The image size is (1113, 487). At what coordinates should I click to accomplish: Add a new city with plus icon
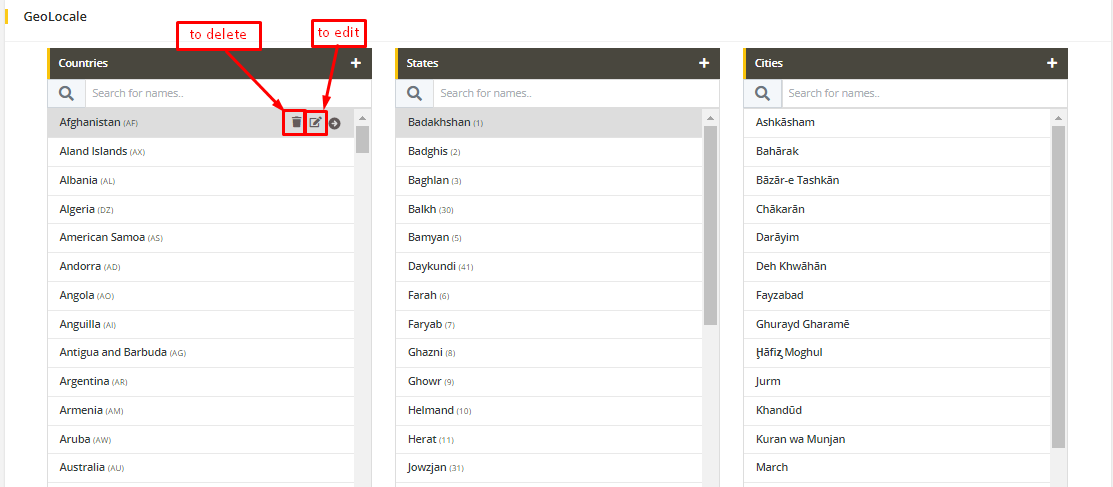point(1052,63)
